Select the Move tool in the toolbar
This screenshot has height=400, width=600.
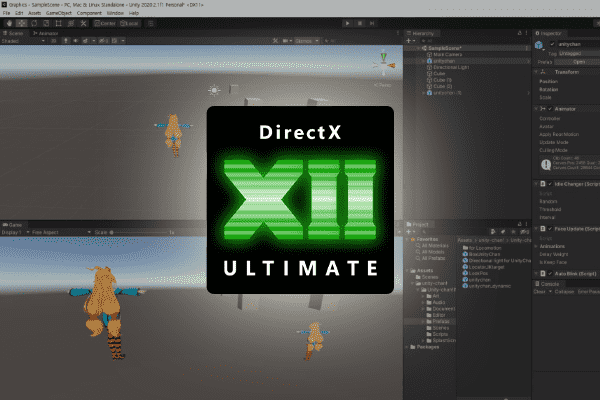22,23
